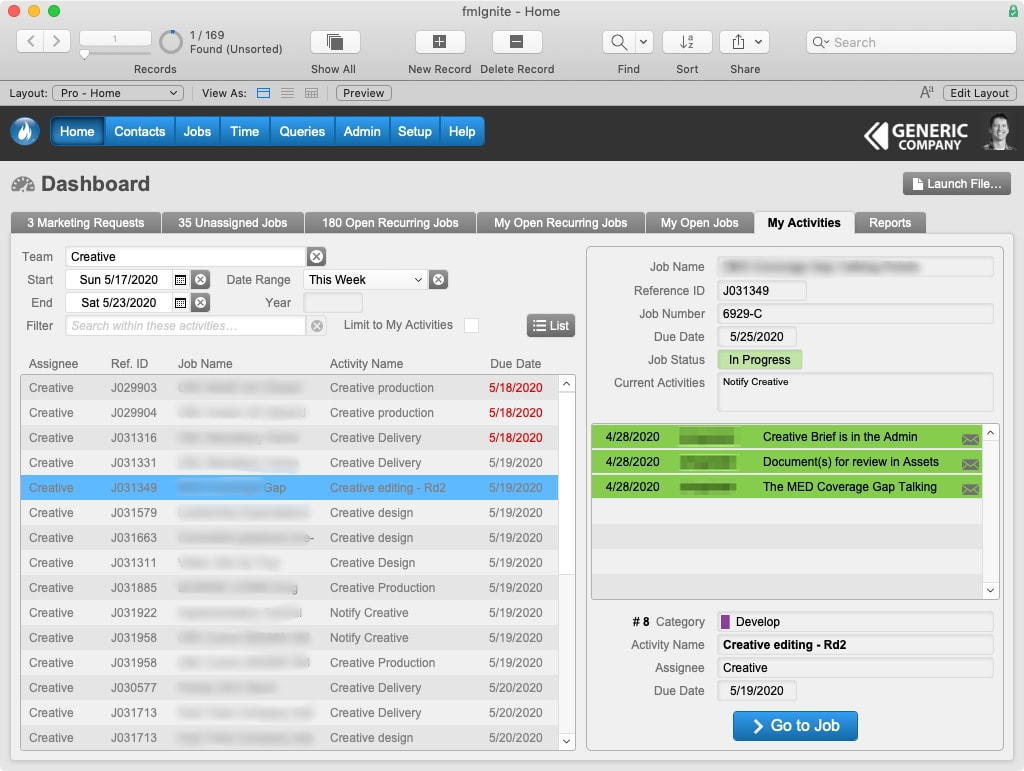Click the purple Develop category swatch

tap(725, 622)
